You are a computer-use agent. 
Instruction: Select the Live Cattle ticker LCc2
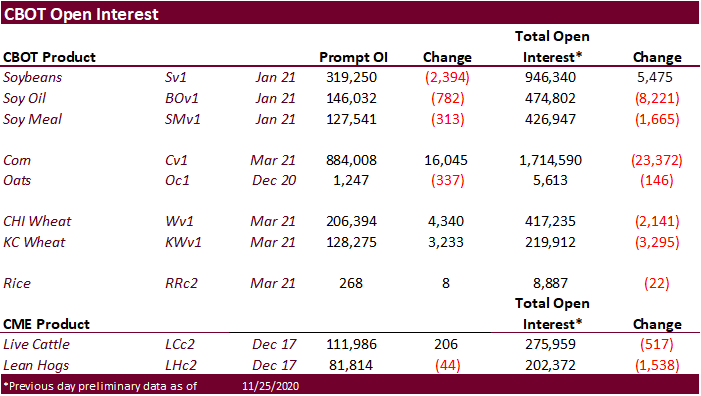[x=180, y=345]
